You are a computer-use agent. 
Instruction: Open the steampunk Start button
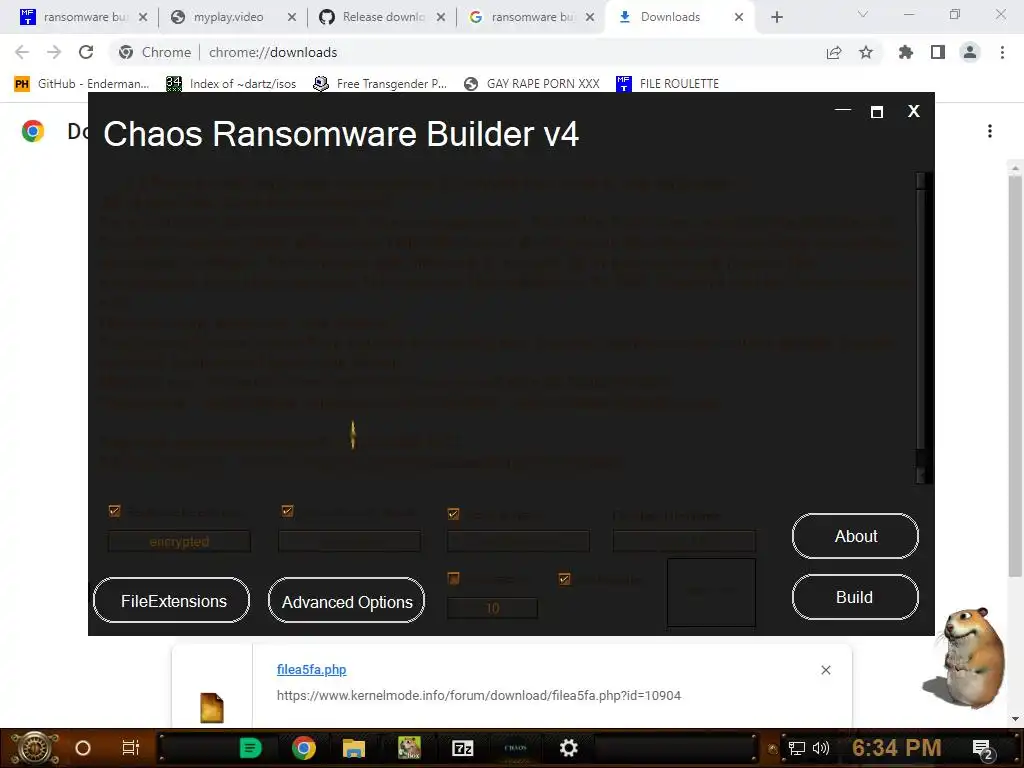35,748
